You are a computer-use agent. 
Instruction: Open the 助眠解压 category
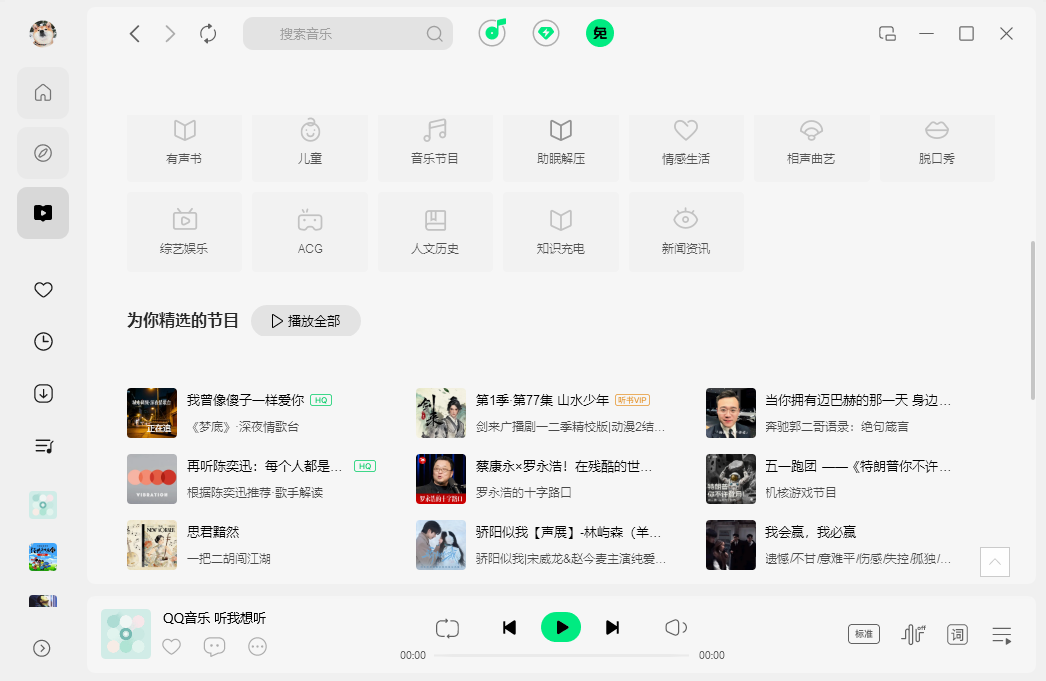[x=561, y=147]
